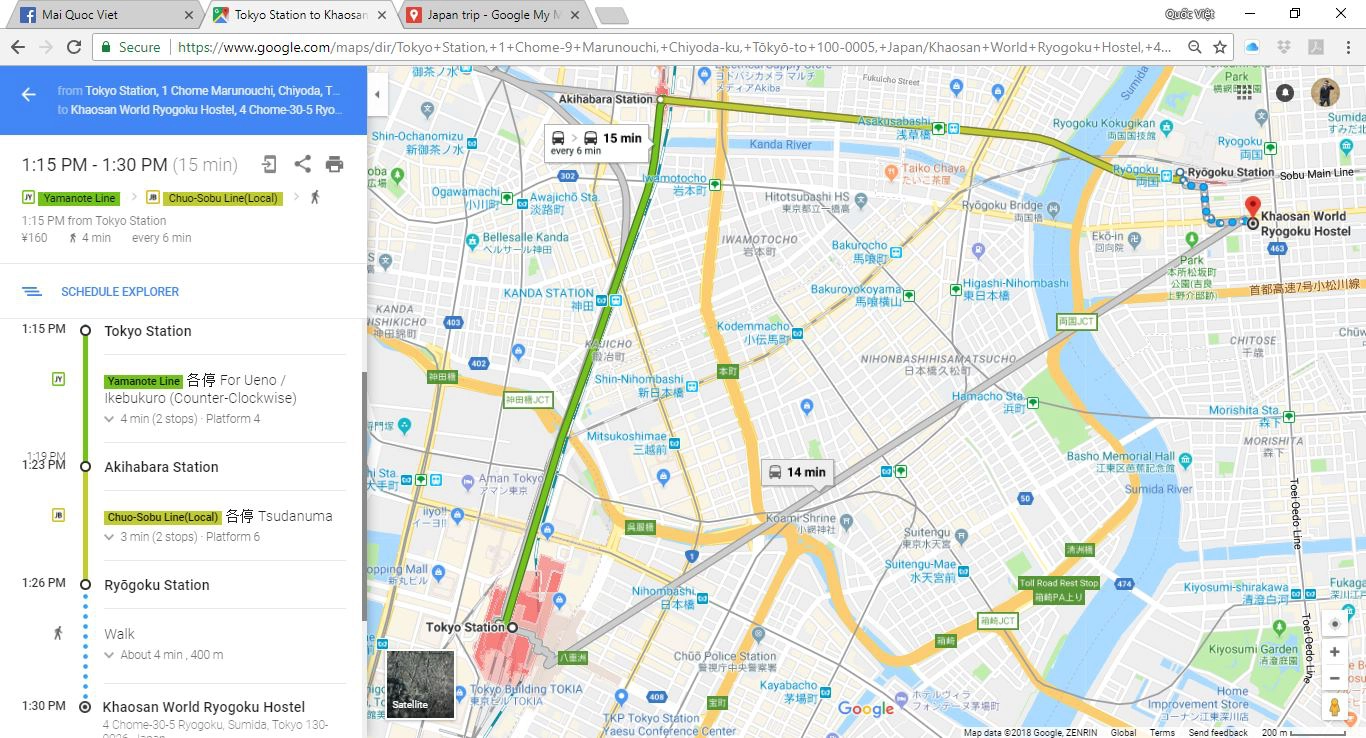
Task: Go back from directions details with the arrow
Action: pos(29,94)
